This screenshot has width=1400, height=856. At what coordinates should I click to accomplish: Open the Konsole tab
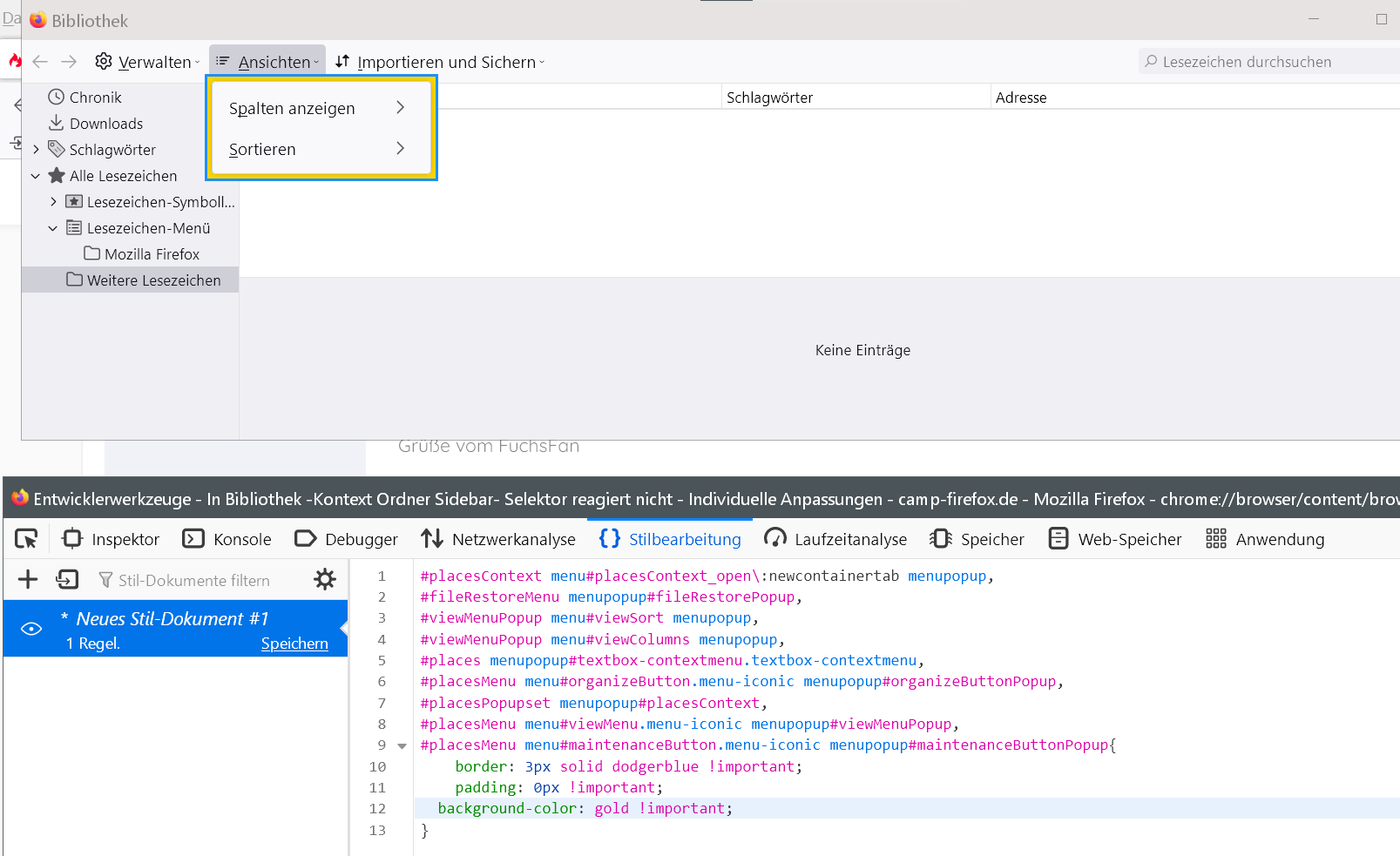(x=227, y=539)
